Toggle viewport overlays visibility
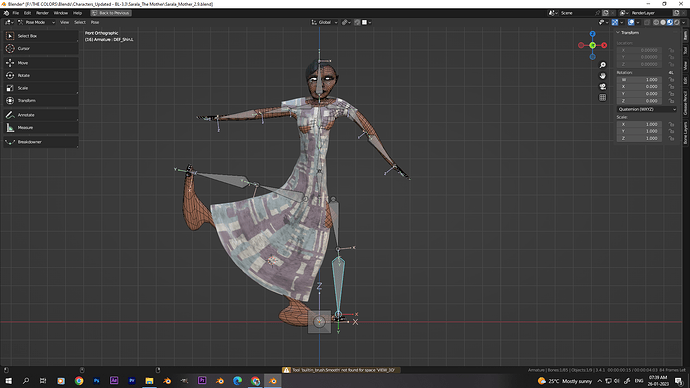Image resolution: width=690 pixels, height=388 pixels. 631,22
